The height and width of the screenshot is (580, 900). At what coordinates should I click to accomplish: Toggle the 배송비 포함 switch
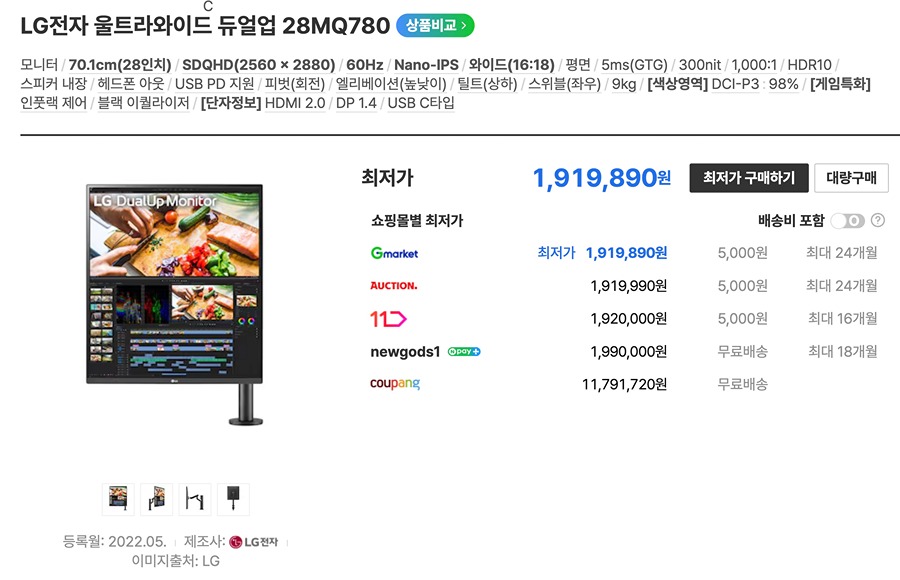click(848, 221)
